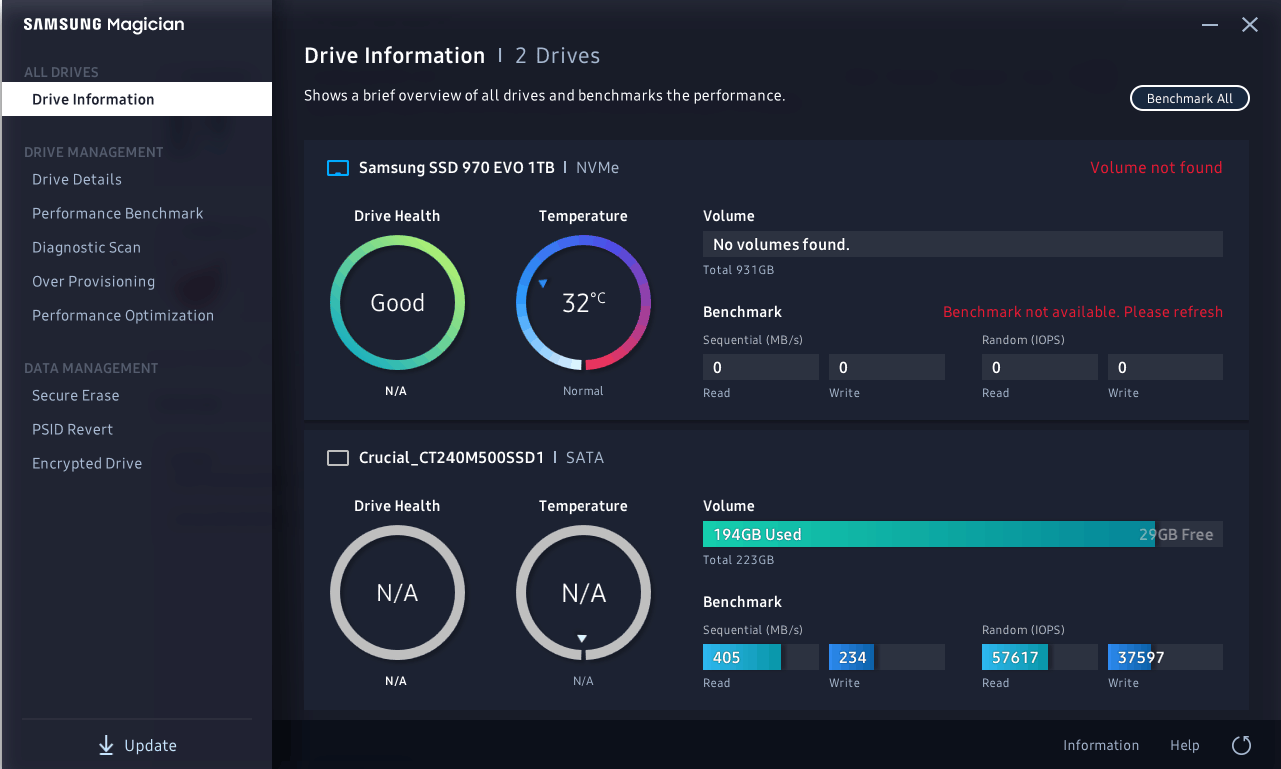This screenshot has height=769, width=1281.
Task: Minimize the Samsung Magician window
Action: (x=1210, y=25)
